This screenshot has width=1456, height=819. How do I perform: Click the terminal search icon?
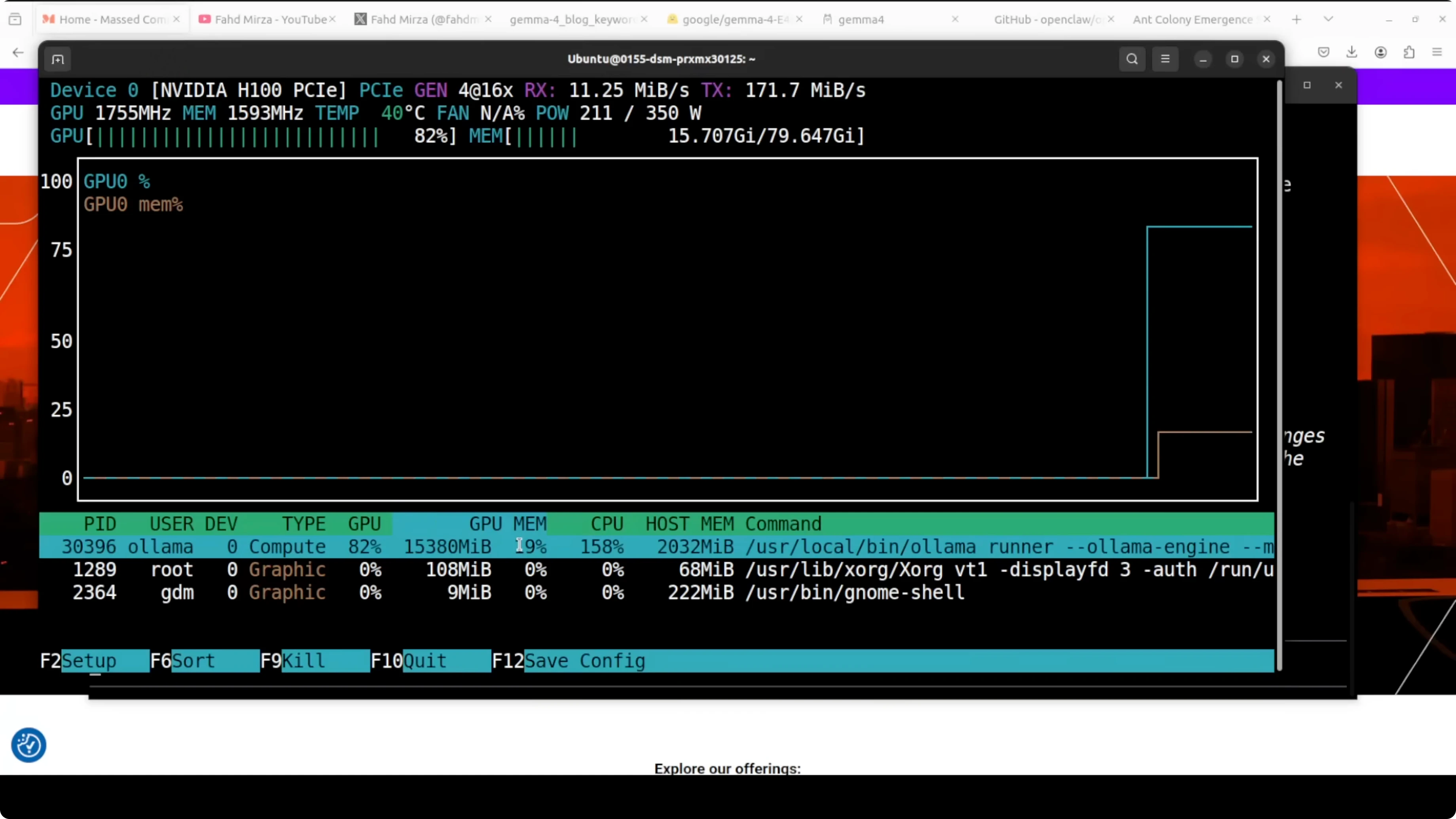(x=1132, y=59)
